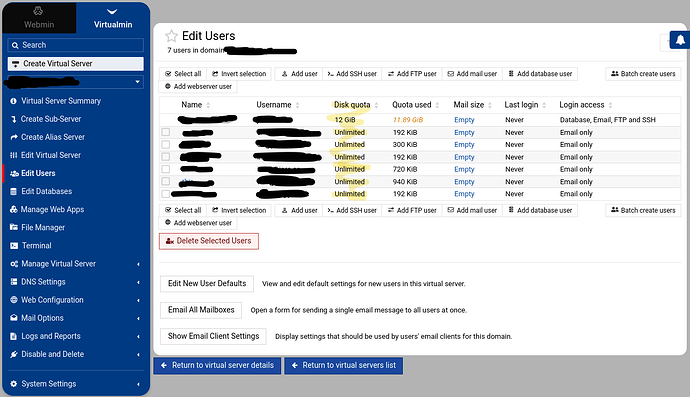The width and height of the screenshot is (690, 397).
Task: Click the Search field in the sidebar
Action: coord(76,45)
